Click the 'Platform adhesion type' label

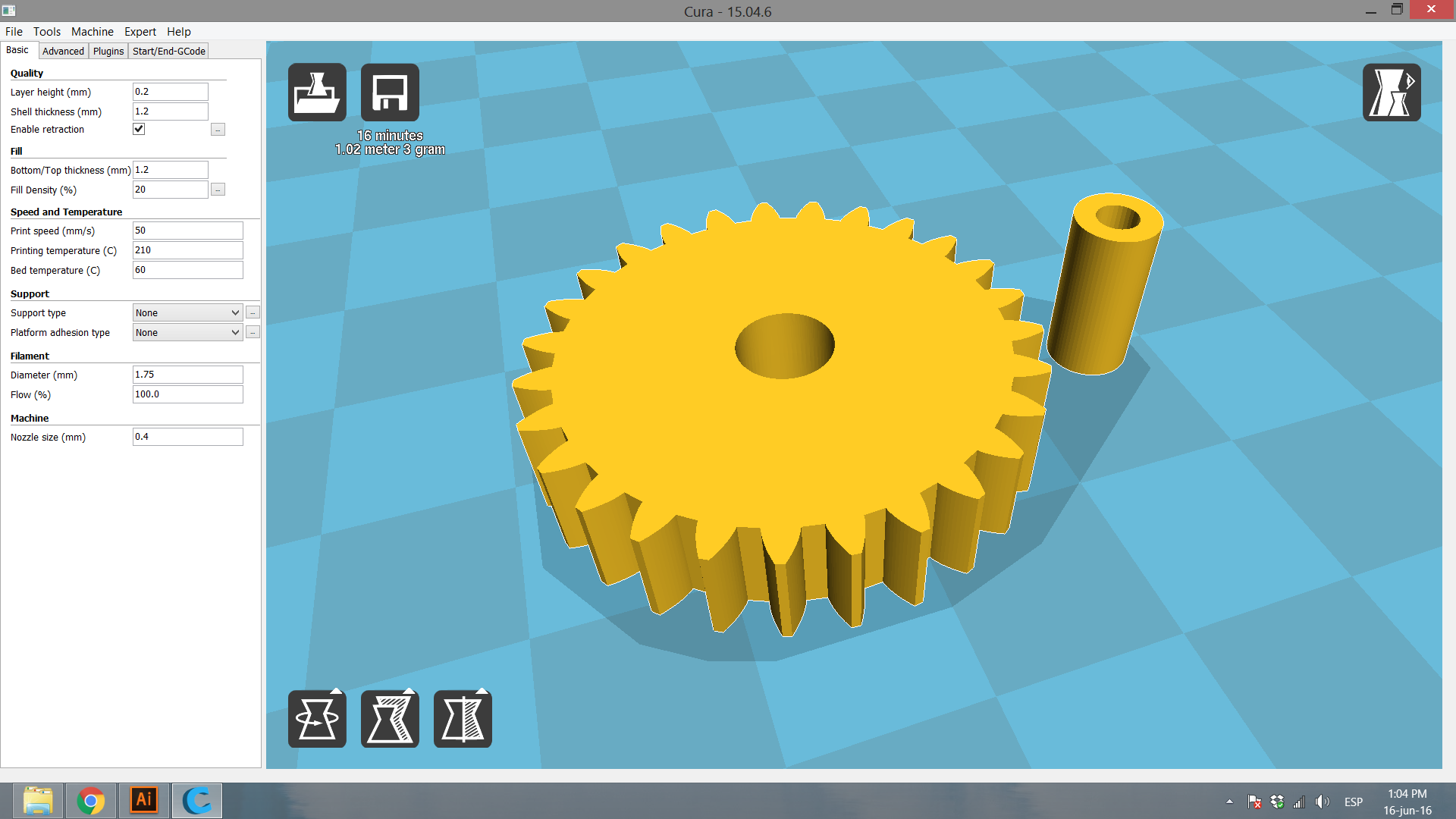pos(60,333)
